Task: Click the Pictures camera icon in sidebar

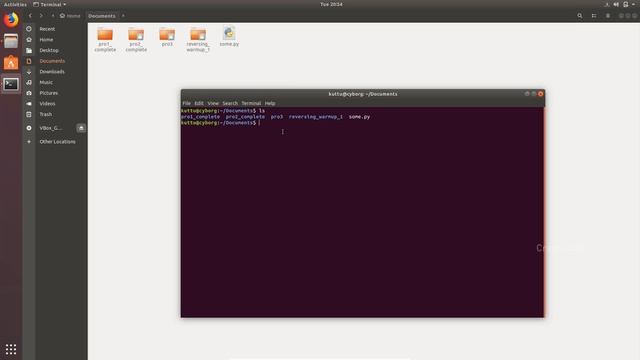Action: [x=29, y=93]
